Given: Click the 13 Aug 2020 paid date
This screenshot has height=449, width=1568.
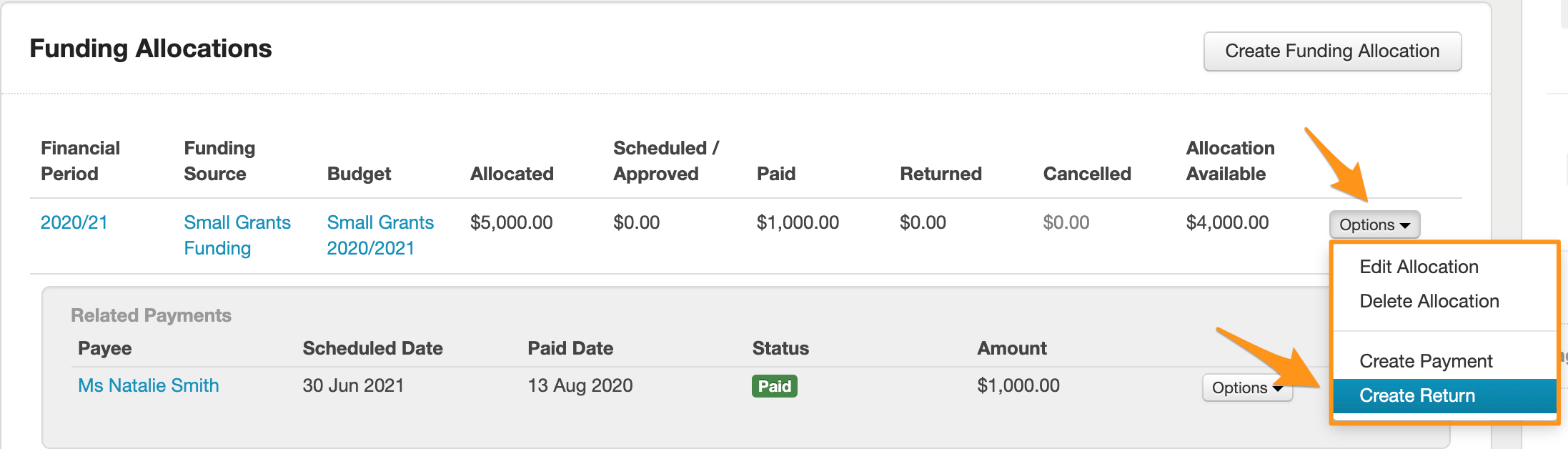Looking at the screenshot, I should coord(580,385).
